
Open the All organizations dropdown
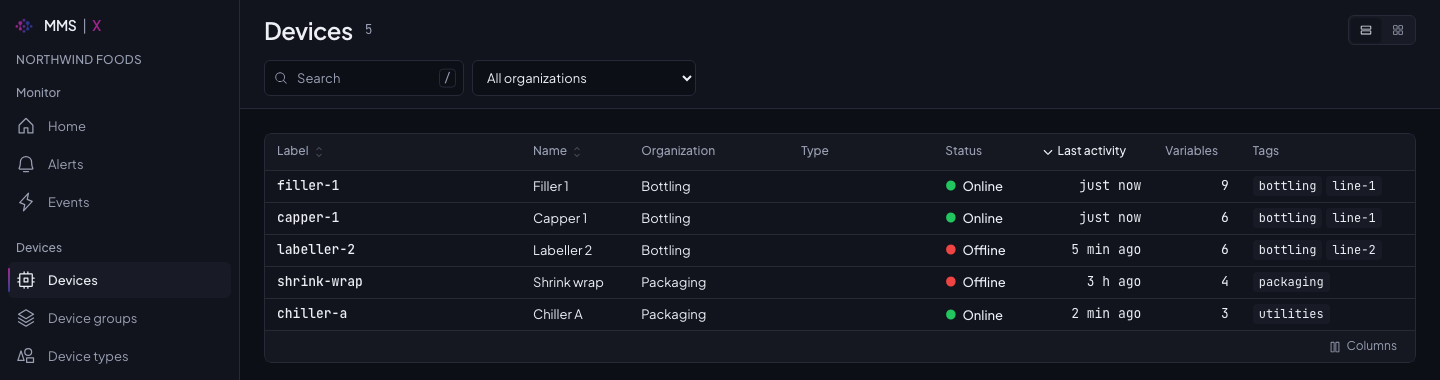click(x=584, y=78)
